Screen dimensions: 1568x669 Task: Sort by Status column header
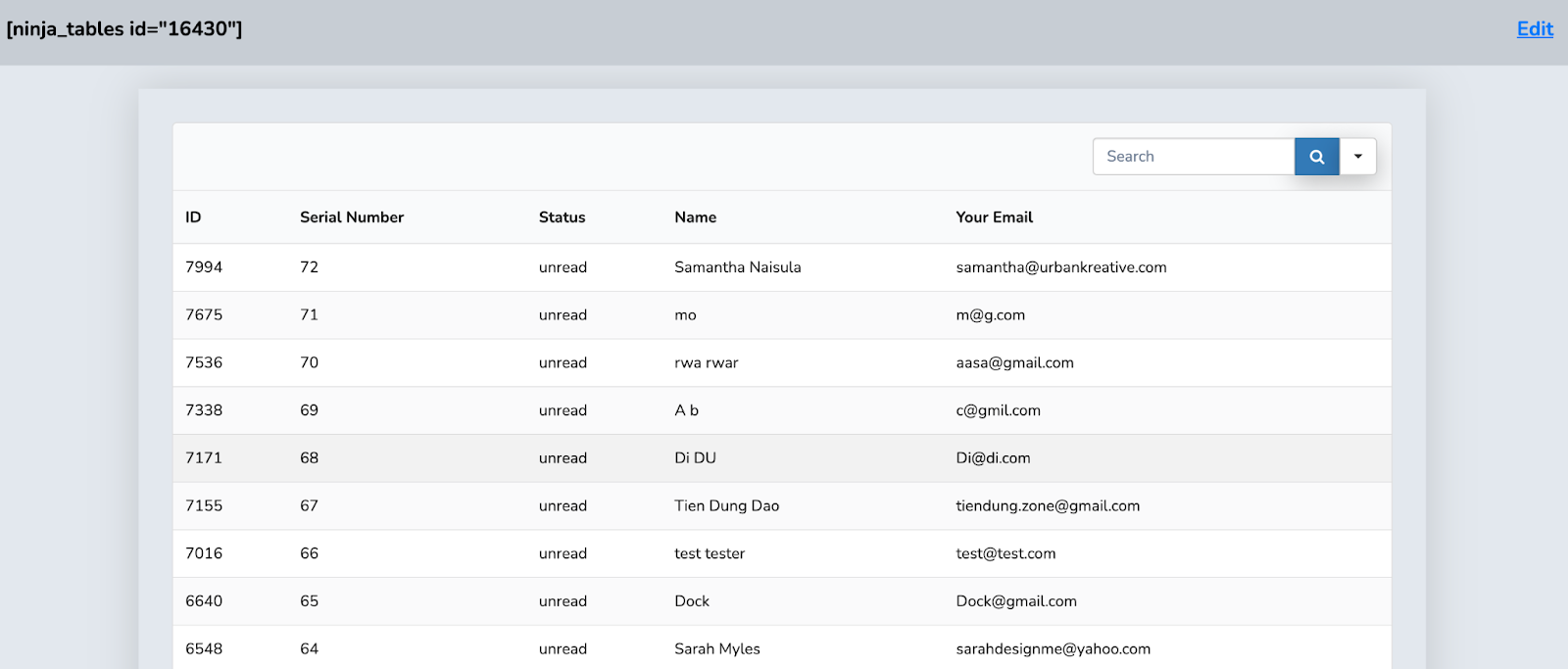[562, 217]
